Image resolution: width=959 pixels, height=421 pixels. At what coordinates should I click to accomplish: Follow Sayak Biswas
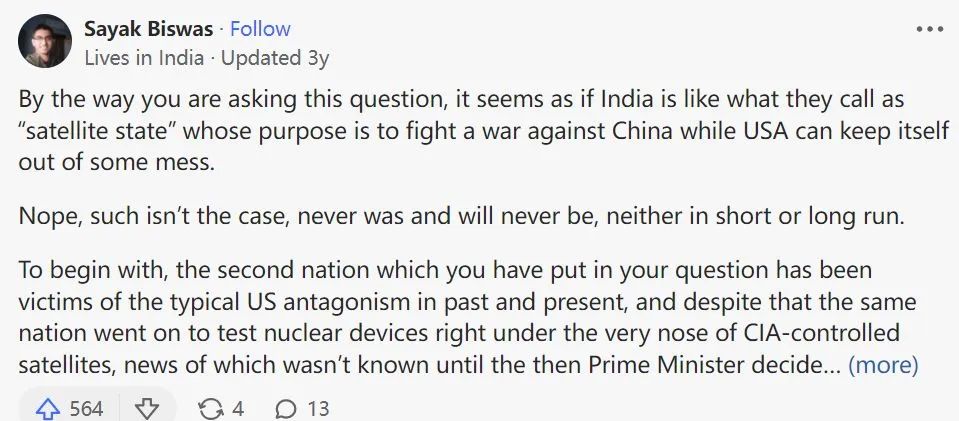click(260, 29)
